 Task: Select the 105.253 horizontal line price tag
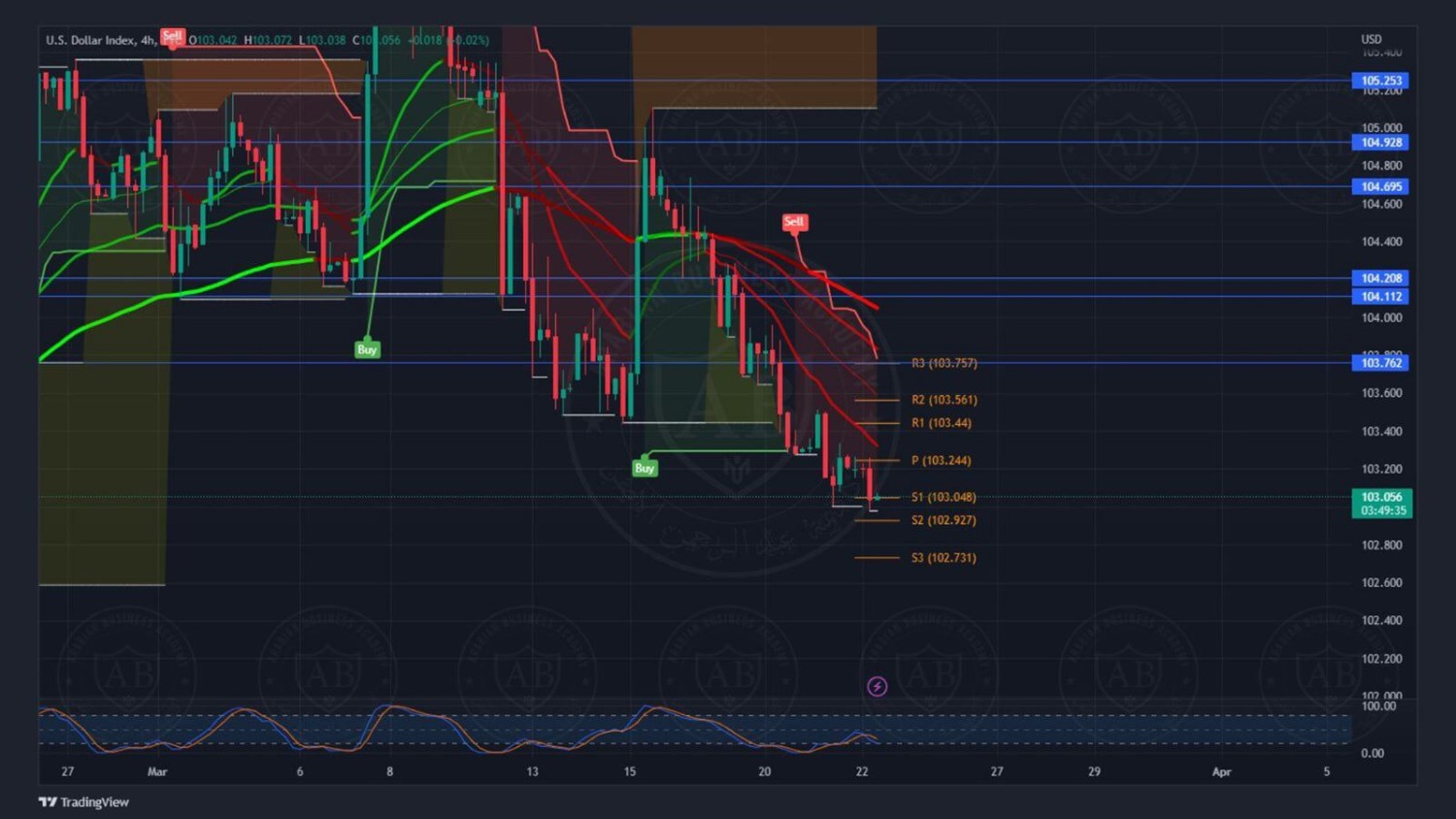pos(1380,81)
